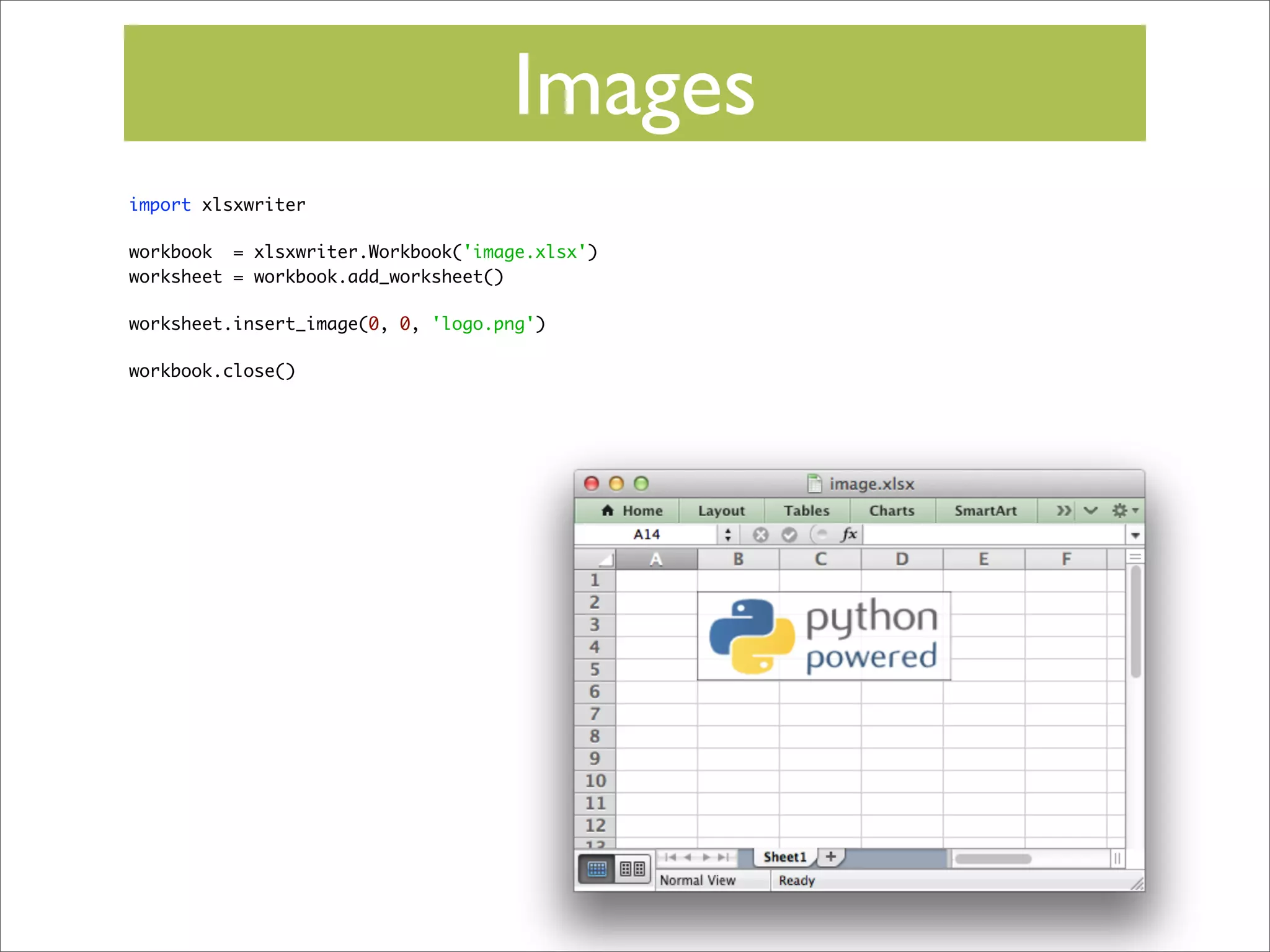Show more ribbon tabs via double chevron
The image size is (1270, 952).
[1064, 511]
